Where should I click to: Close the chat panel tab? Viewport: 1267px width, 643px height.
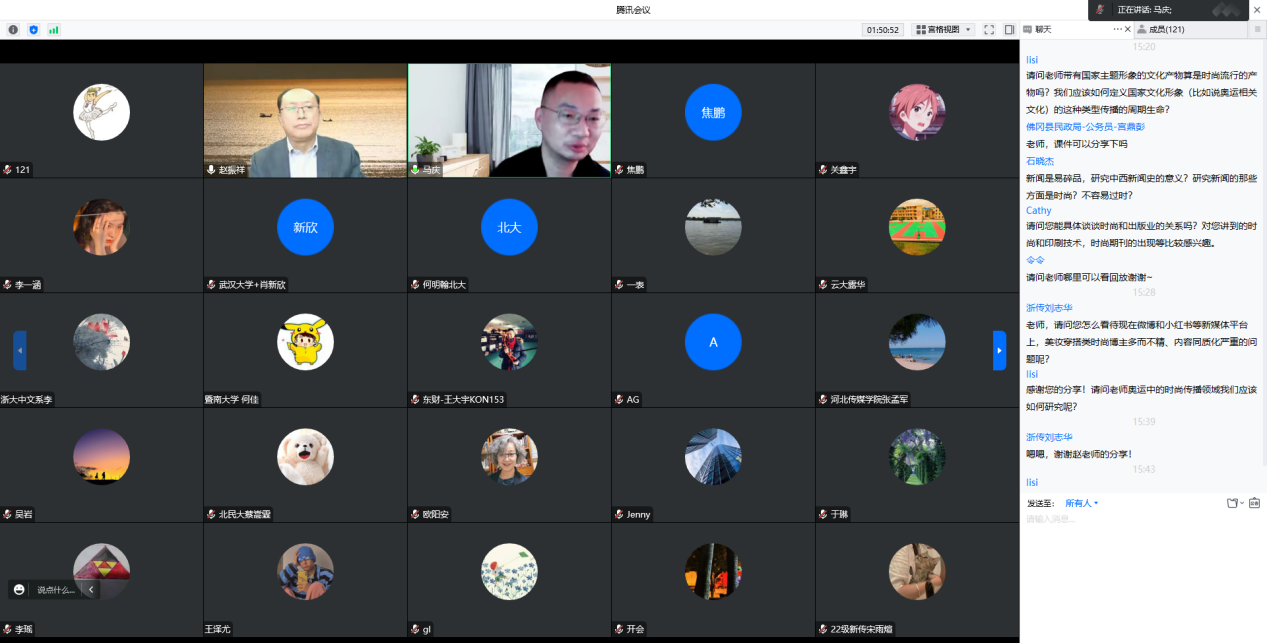pyautogui.click(x=1128, y=30)
